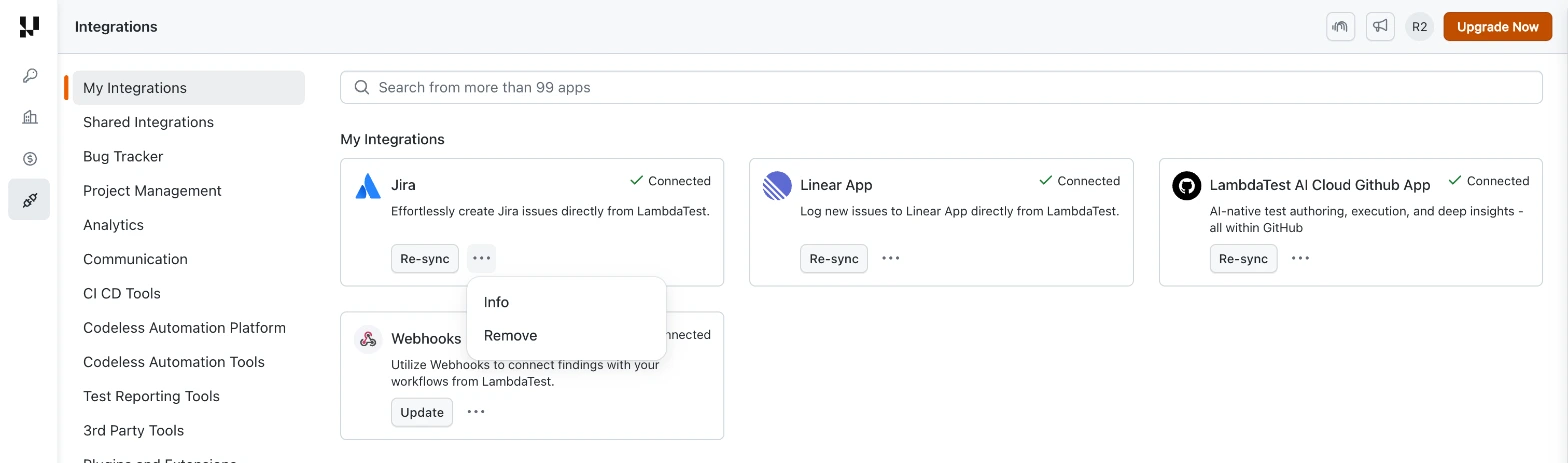Click the LambdaTest logo icon

[29, 27]
